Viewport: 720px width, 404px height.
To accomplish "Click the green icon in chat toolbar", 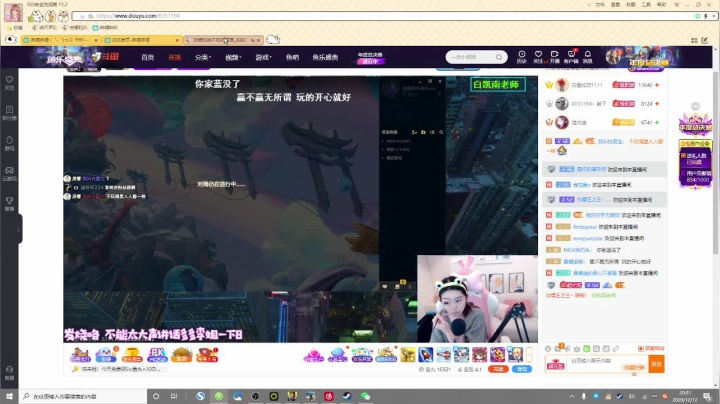I will (586, 349).
